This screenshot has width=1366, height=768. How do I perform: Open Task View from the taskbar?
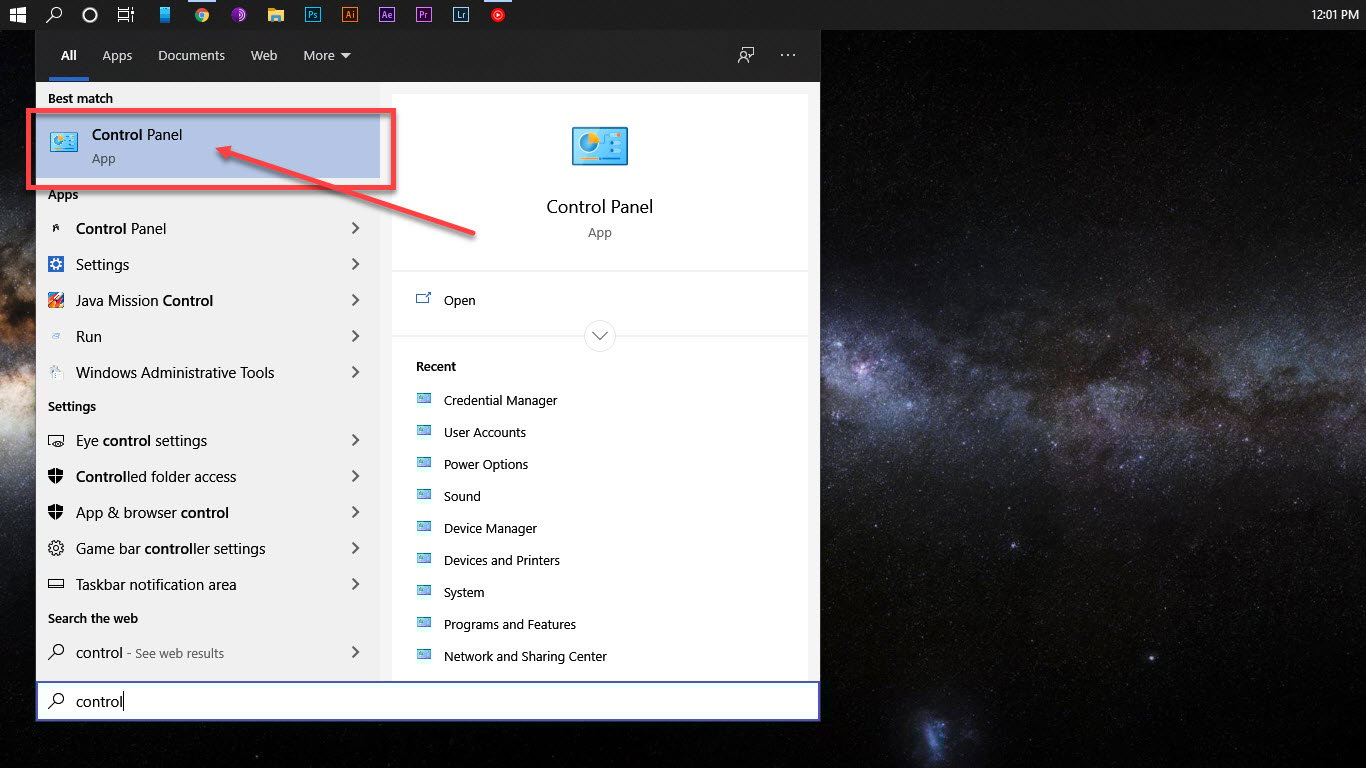coord(126,14)
